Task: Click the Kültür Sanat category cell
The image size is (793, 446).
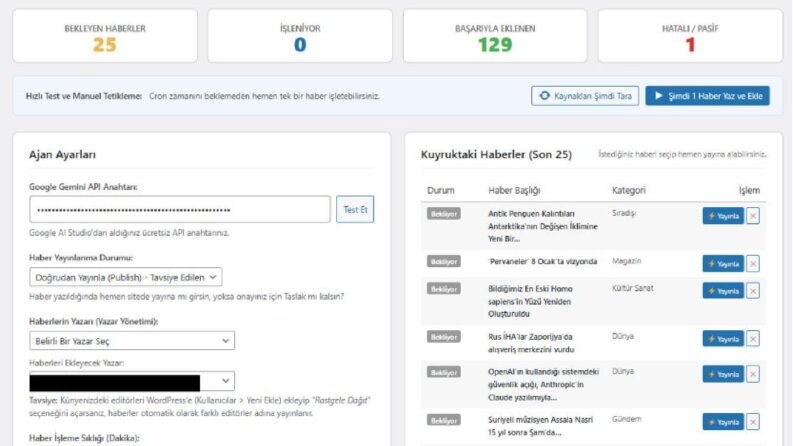Action: [x=633, y=288]
